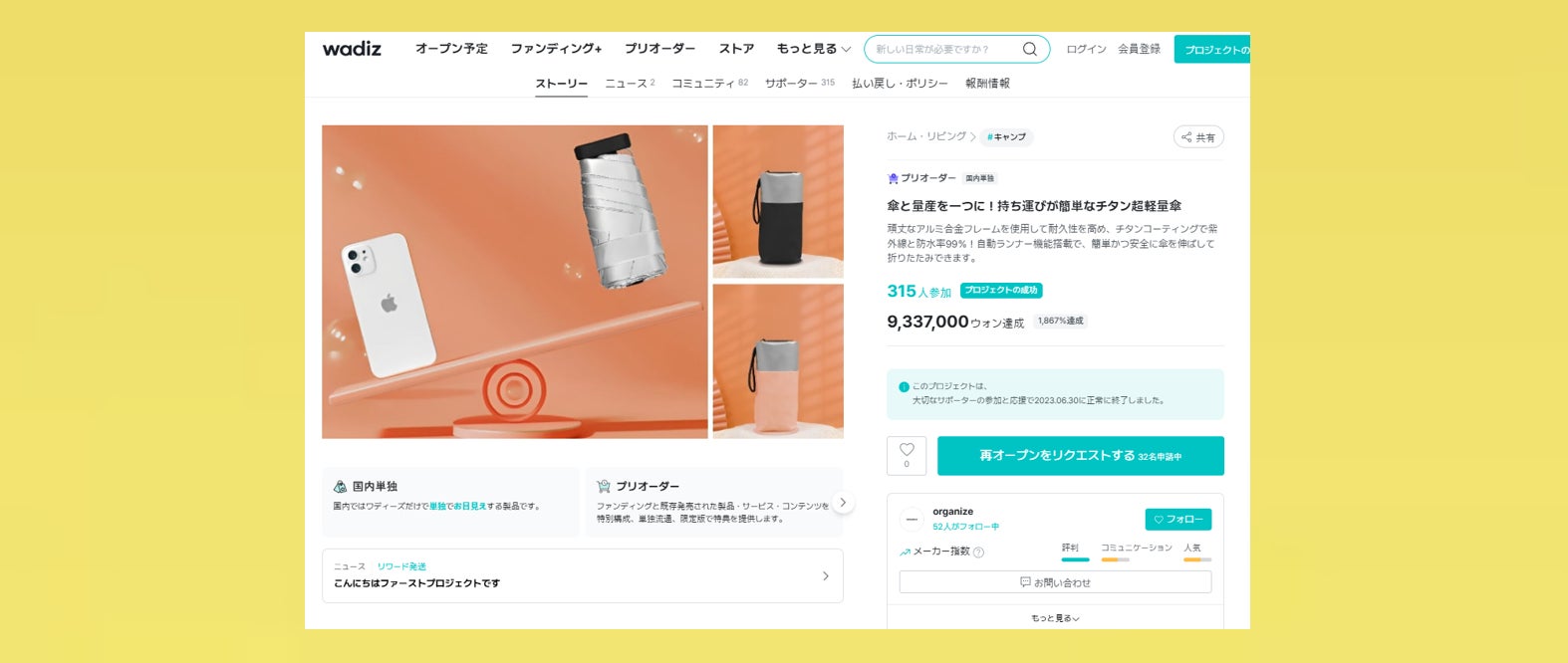Click the search input field
The width and height of the screenshot is (1568, 663).
pos(946,49)
